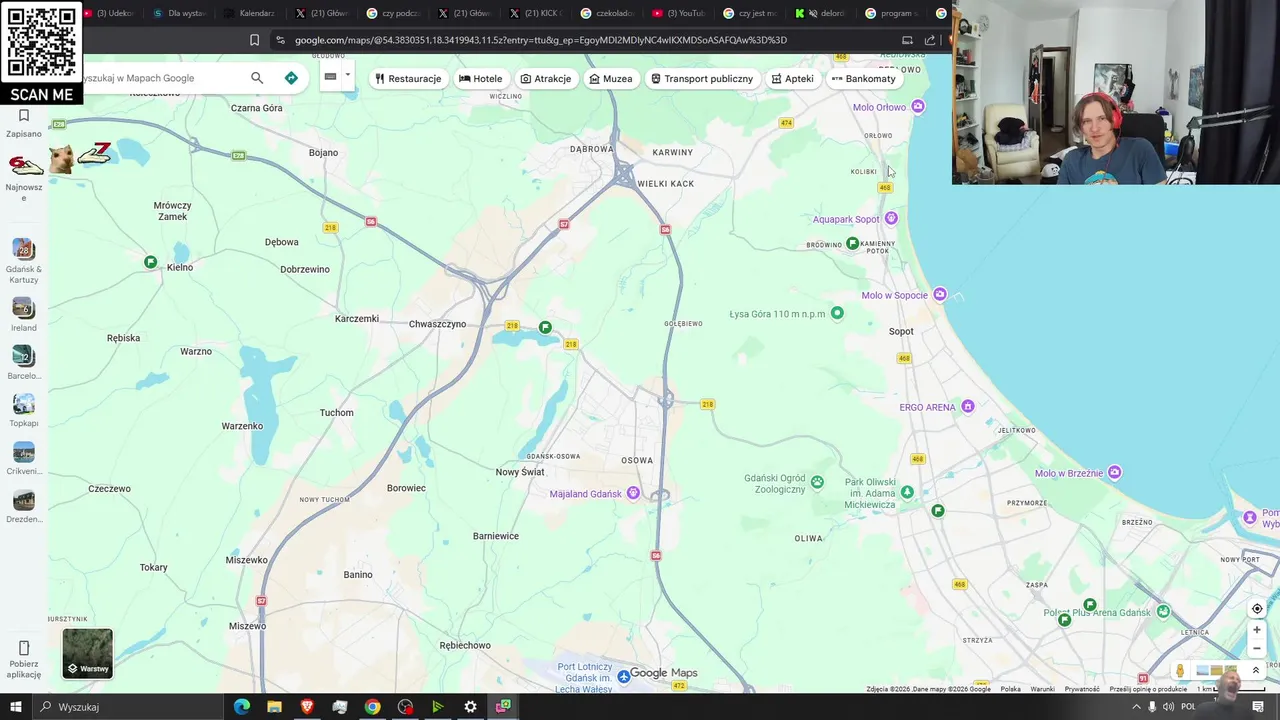Open the Crikvenica recent item

pyautogui.click(x=24, y=458)
